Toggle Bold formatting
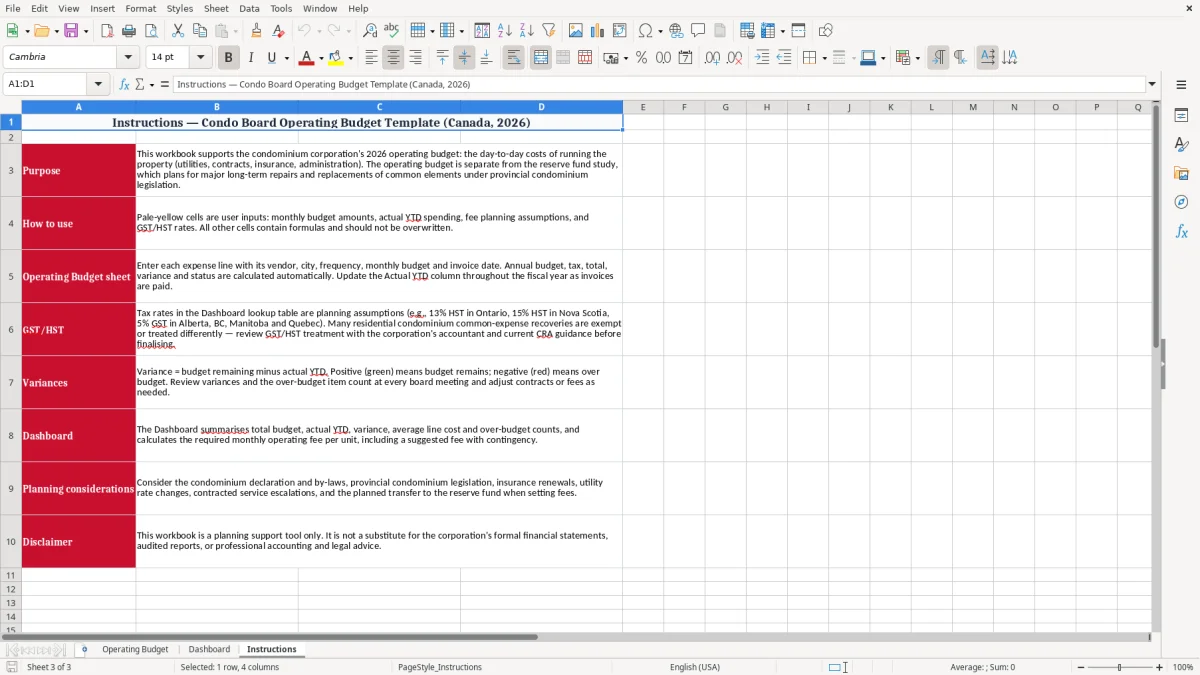Image resolution: width=1200 pixels, height=675 pixels. click(228, 58)
